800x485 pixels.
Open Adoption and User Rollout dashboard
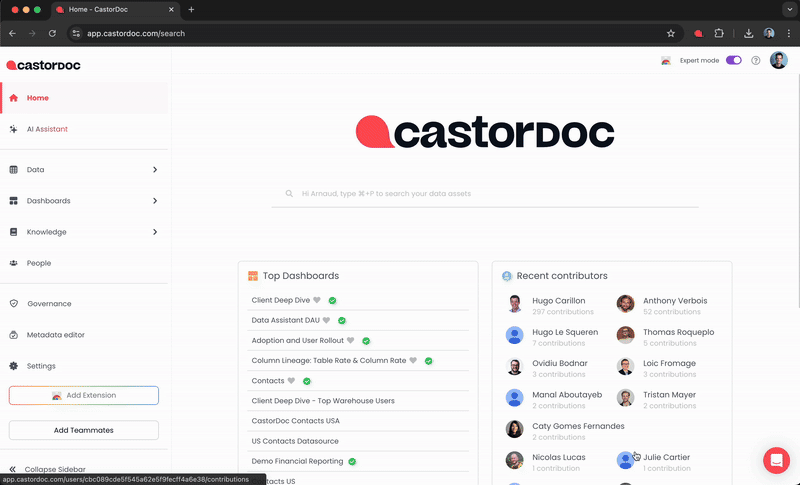[x=297, y=340]
